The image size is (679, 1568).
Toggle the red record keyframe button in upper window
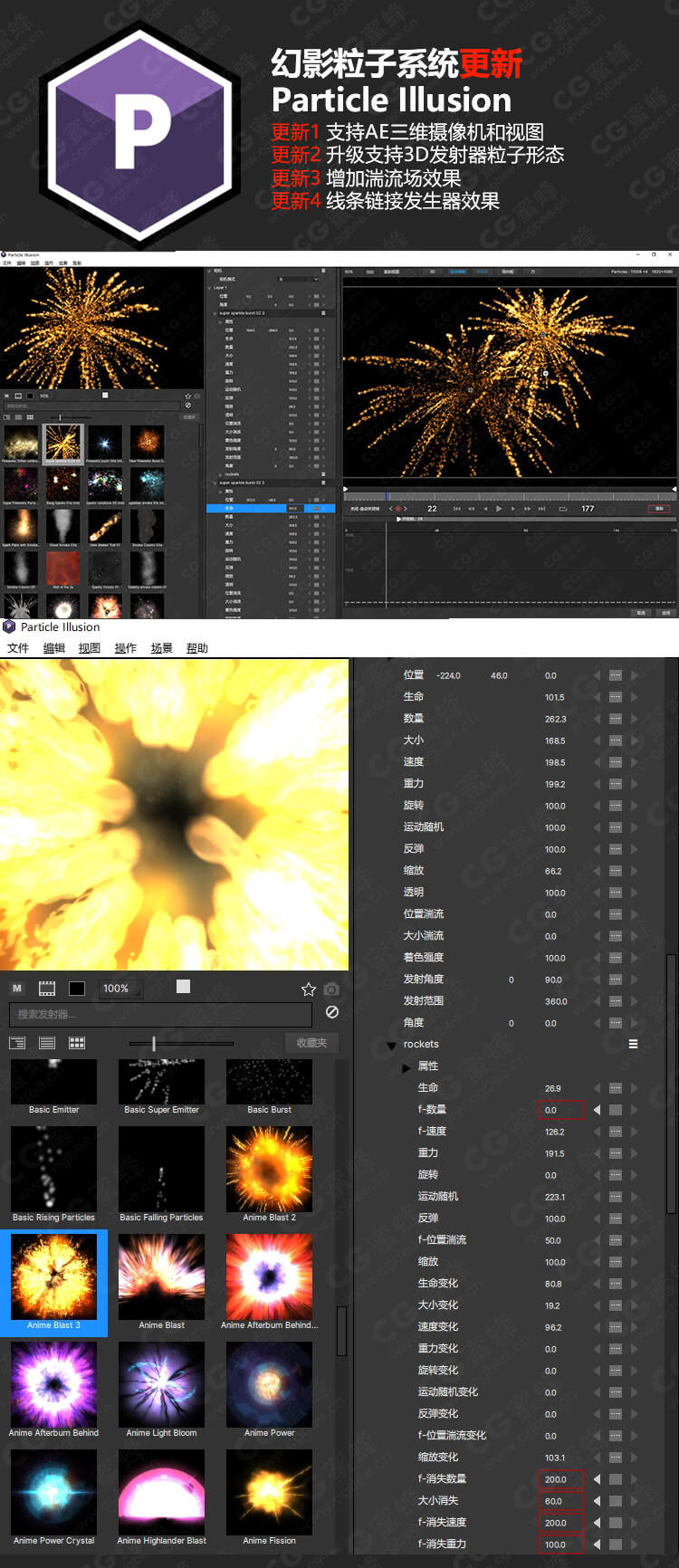pyautogui.click(x=397, y=509)
